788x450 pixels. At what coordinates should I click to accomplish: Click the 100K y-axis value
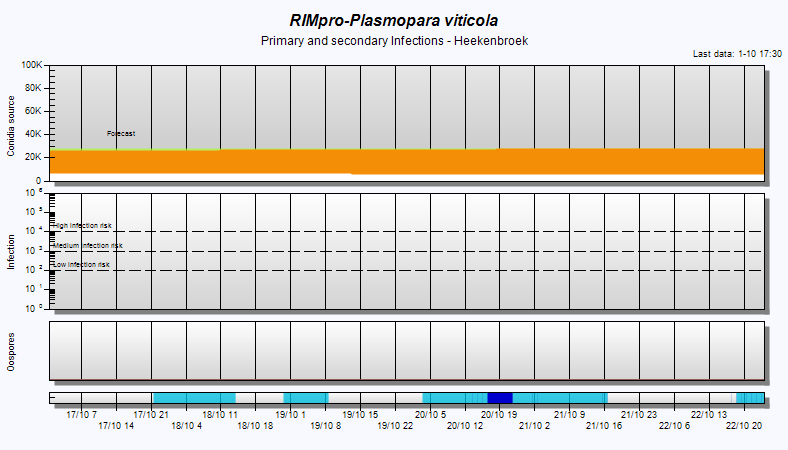(x=32, y=65)
